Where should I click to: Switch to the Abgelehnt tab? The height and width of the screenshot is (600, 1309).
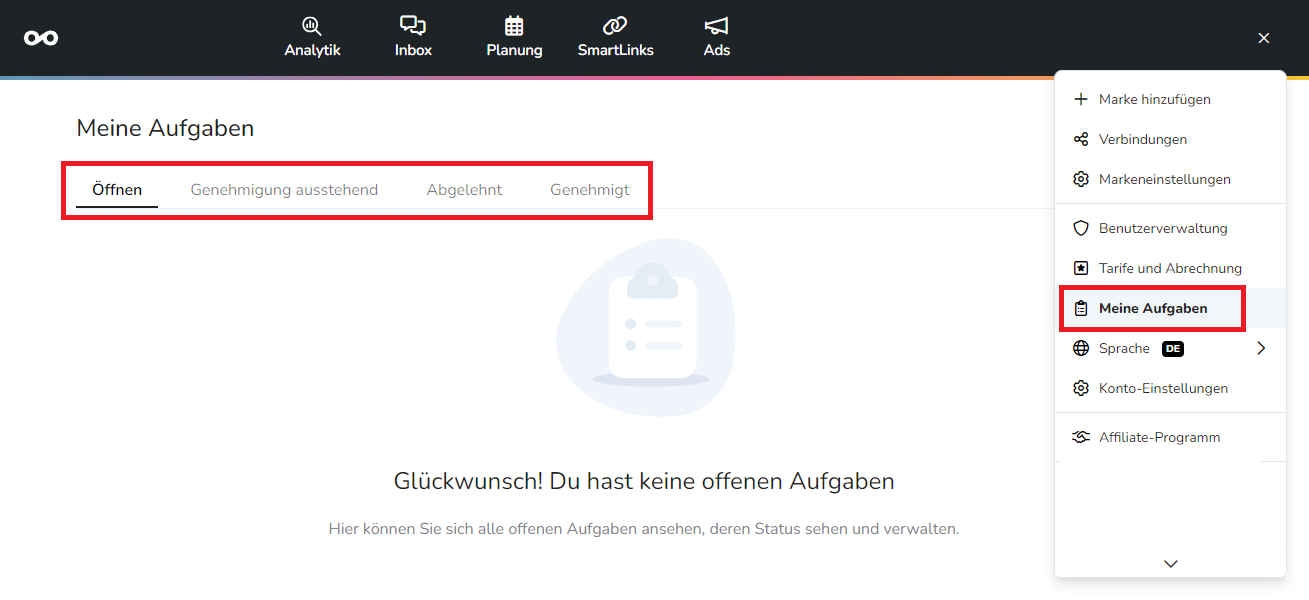tap(464, 189)
